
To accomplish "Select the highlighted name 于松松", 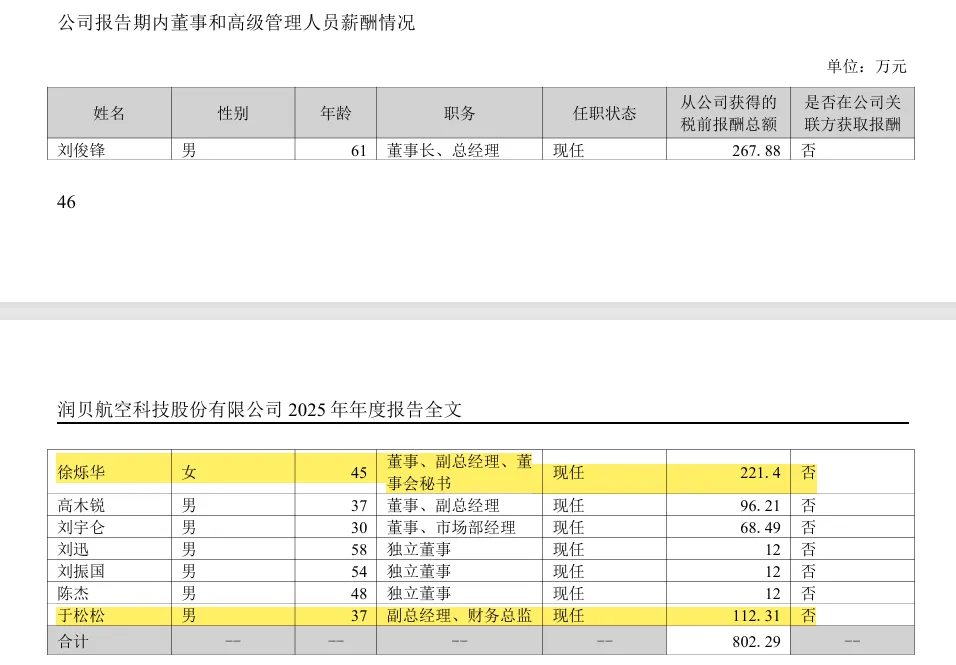I will tap(81, 615).
